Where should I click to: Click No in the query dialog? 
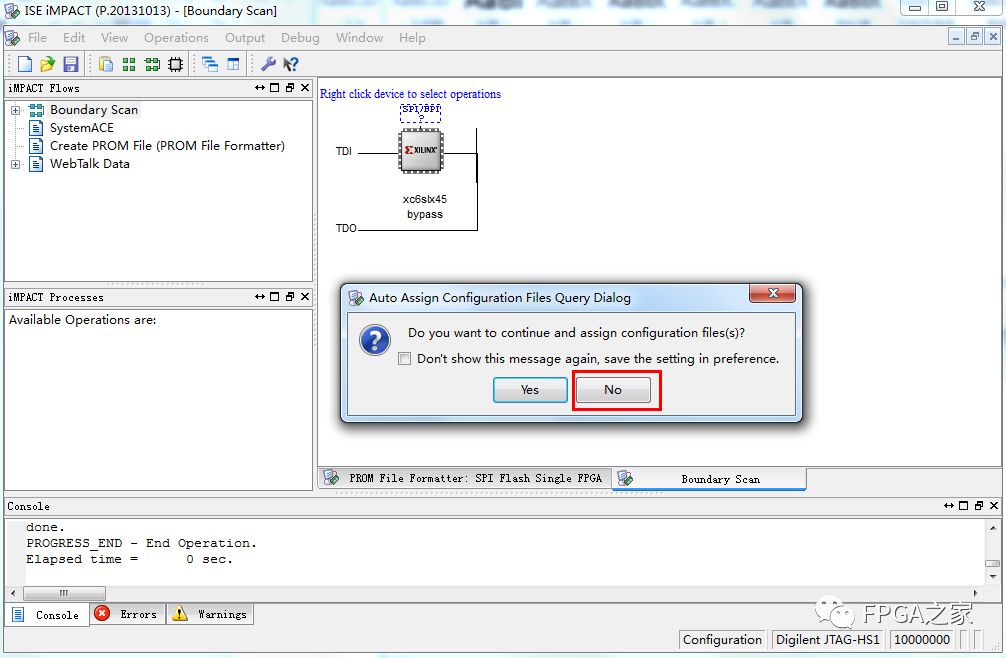point(613,390)
